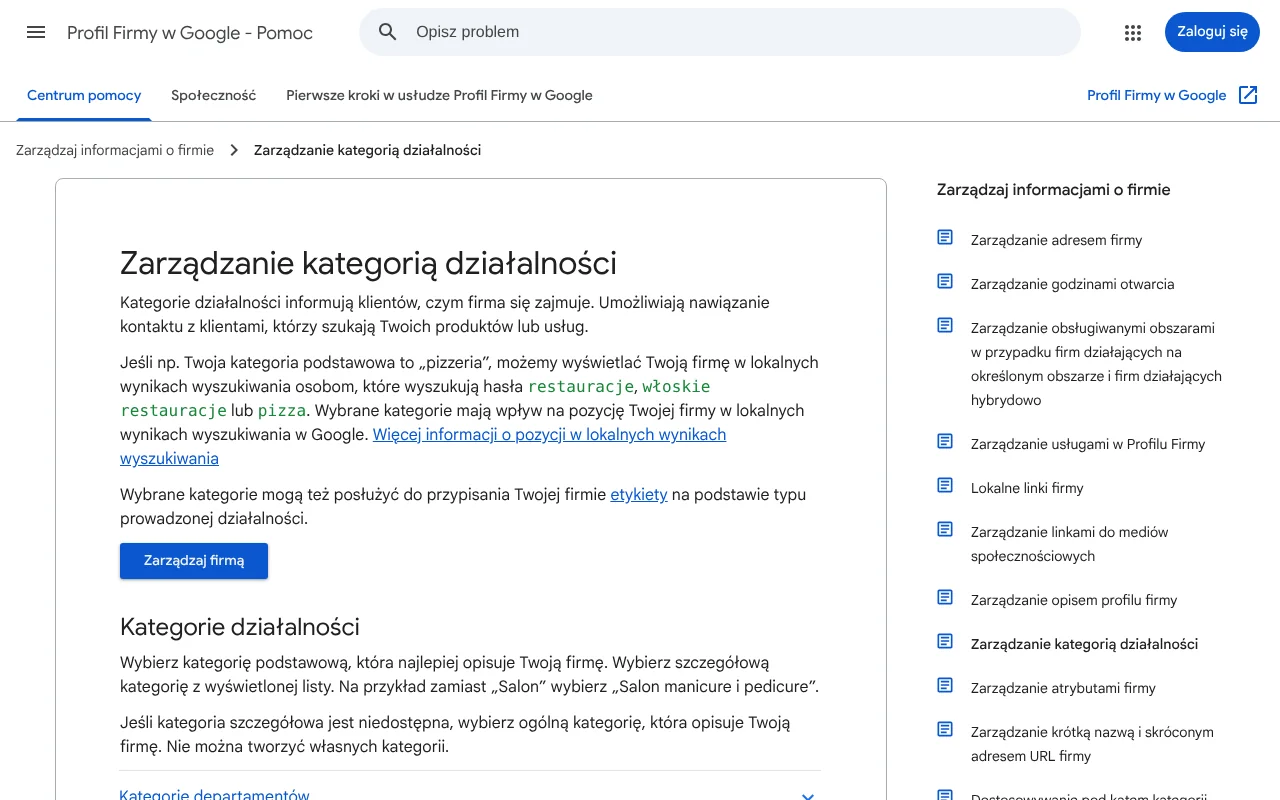
Task: Click the article icon next to Zarządzanie adresem firmy
Action: pyautogui.click(x=945, y=238)
